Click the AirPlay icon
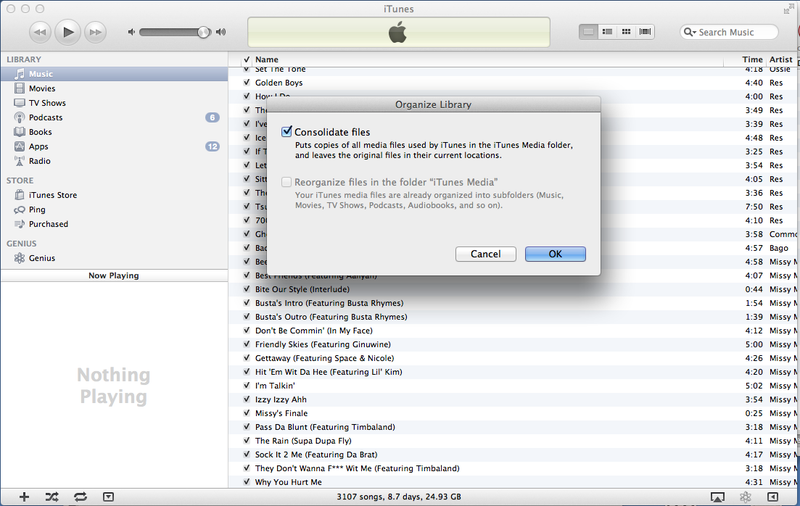The height and width of the screenshot is (506, 800). [717, 497]
